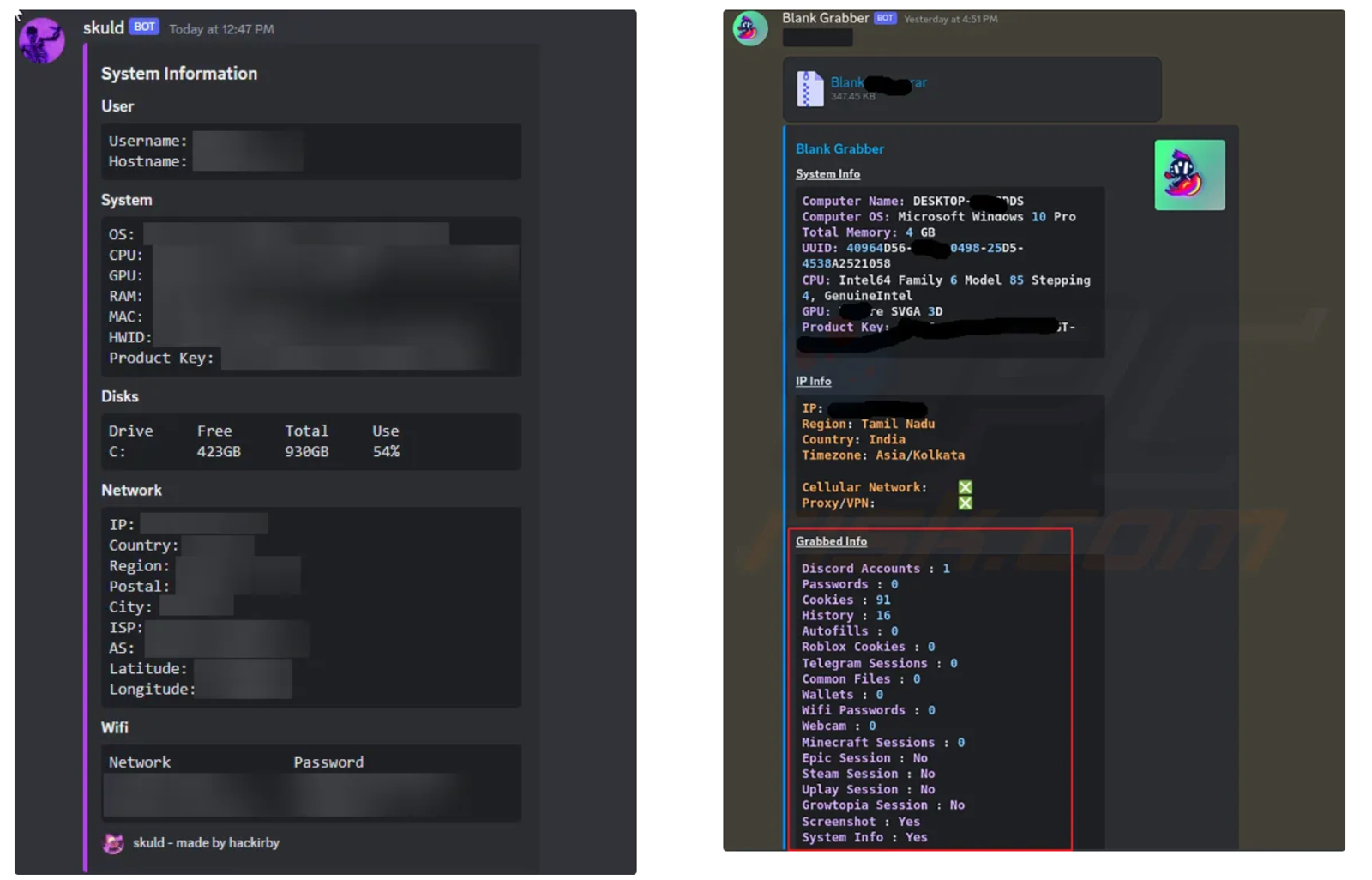Select the 'History : 16' line

[x=845, y=615]
